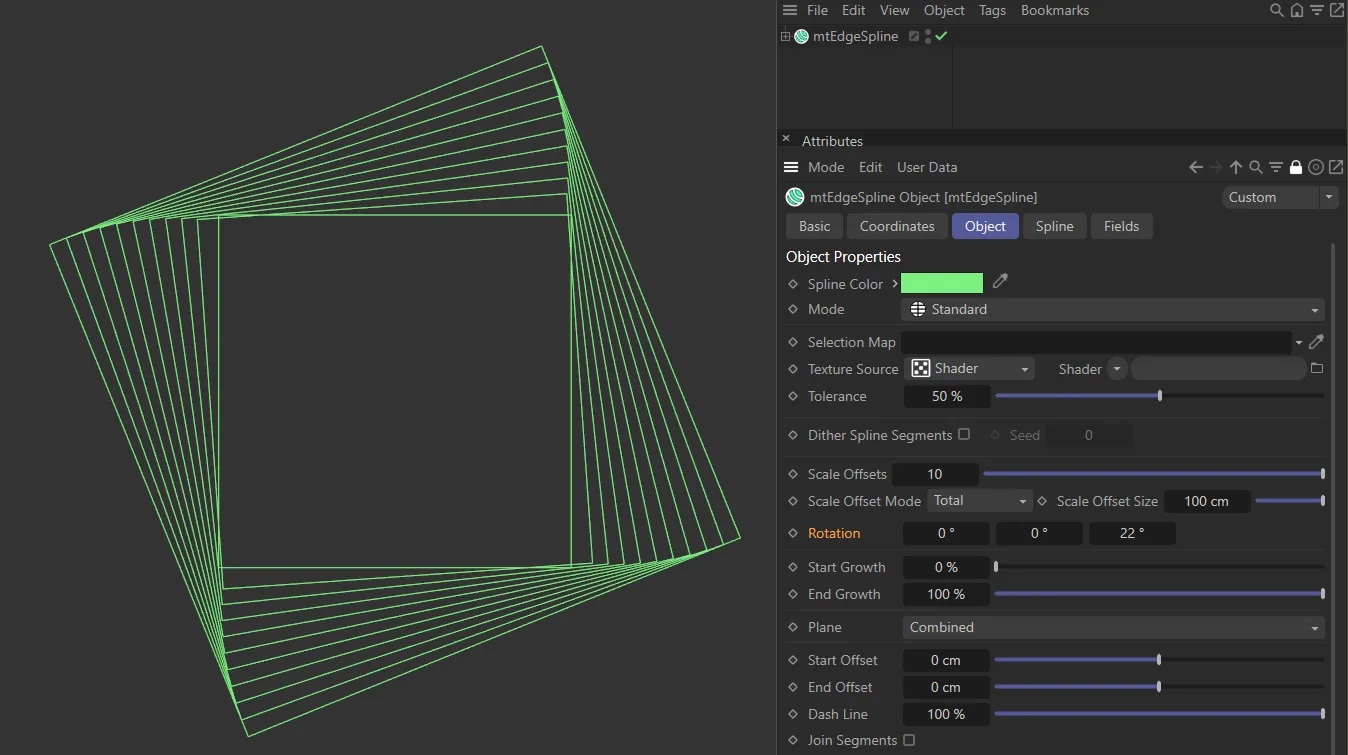Click the green Spline Color swatch
The width and height of the screenshot is (1348, 755).
[941, 282]
